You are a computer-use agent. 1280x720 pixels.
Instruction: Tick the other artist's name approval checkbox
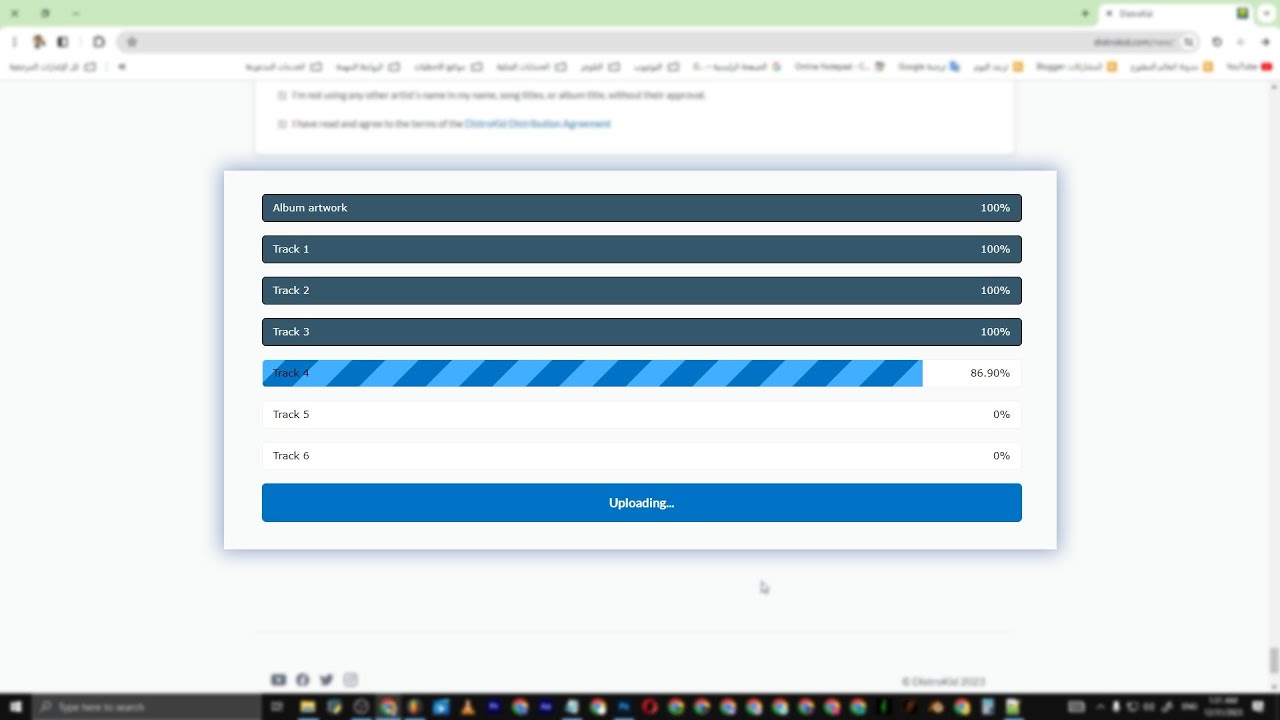click(x=282, y=96)
